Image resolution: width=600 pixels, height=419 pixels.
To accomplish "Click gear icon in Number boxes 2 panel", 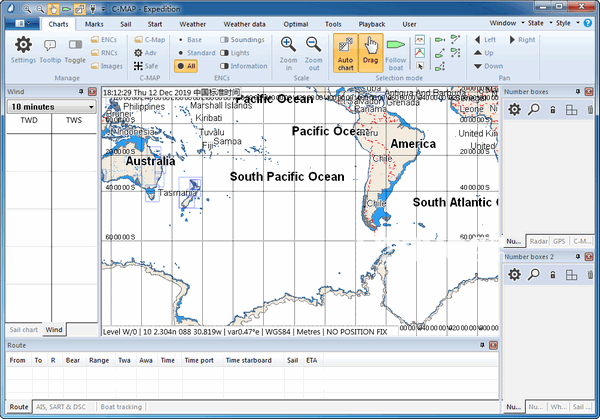I will point(515,274).
